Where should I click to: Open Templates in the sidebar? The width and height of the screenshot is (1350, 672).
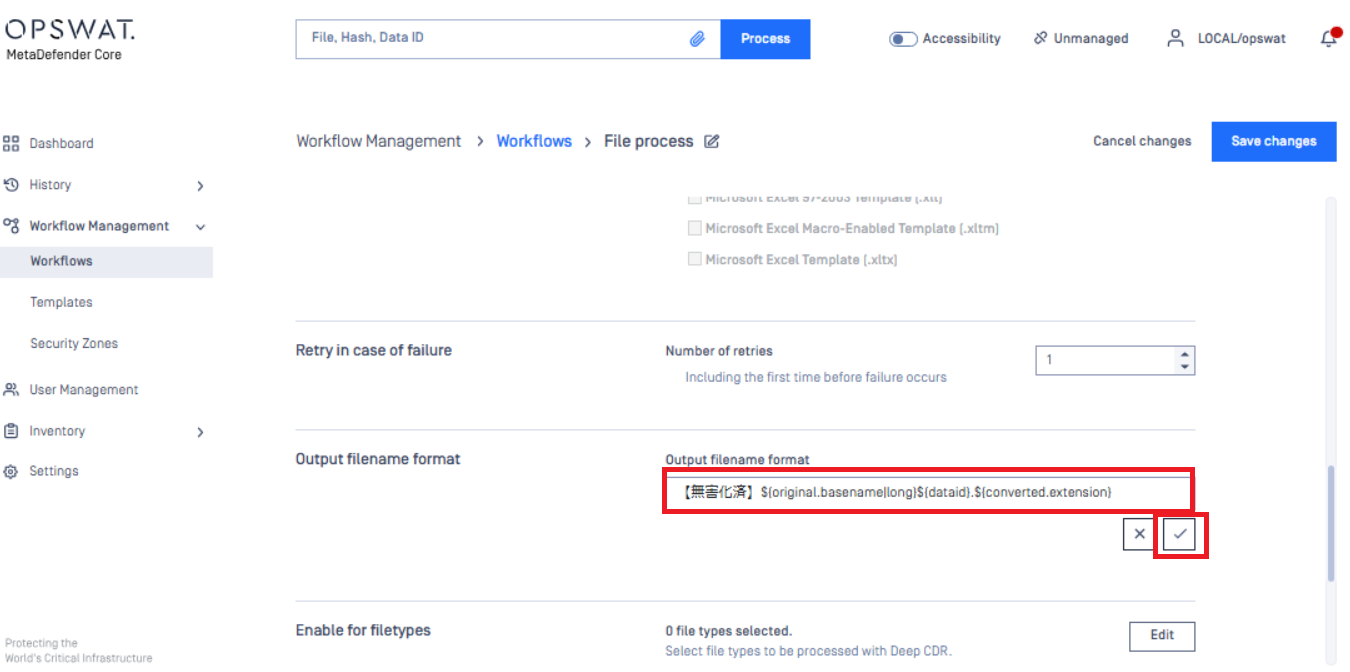point(61,302)
